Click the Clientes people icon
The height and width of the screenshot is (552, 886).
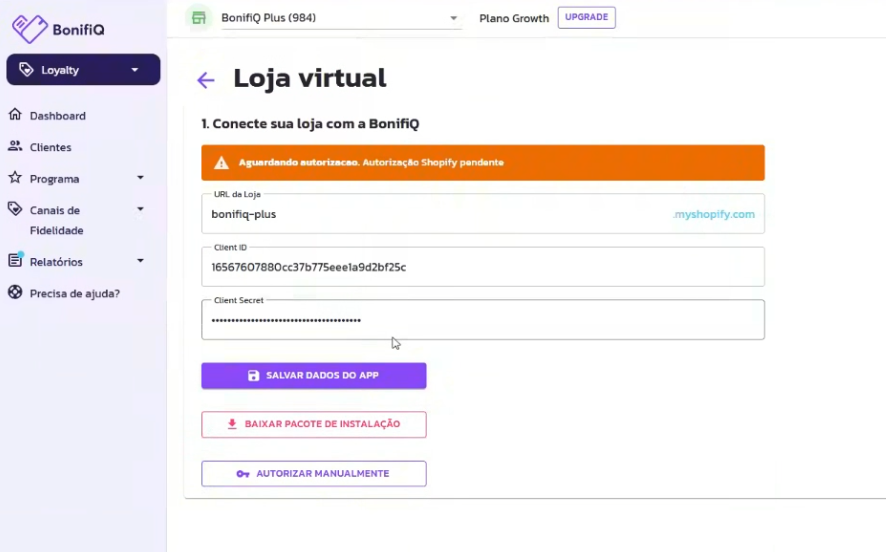(x=15, y=146)
